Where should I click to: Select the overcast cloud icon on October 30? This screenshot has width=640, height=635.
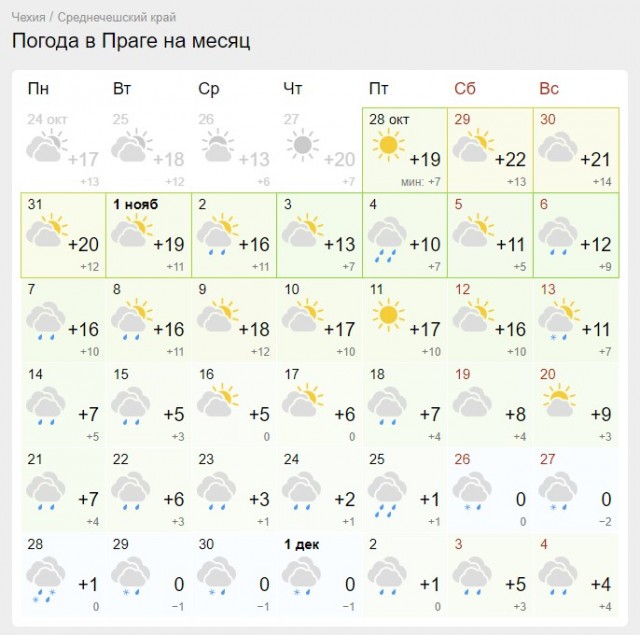[558, 147]
